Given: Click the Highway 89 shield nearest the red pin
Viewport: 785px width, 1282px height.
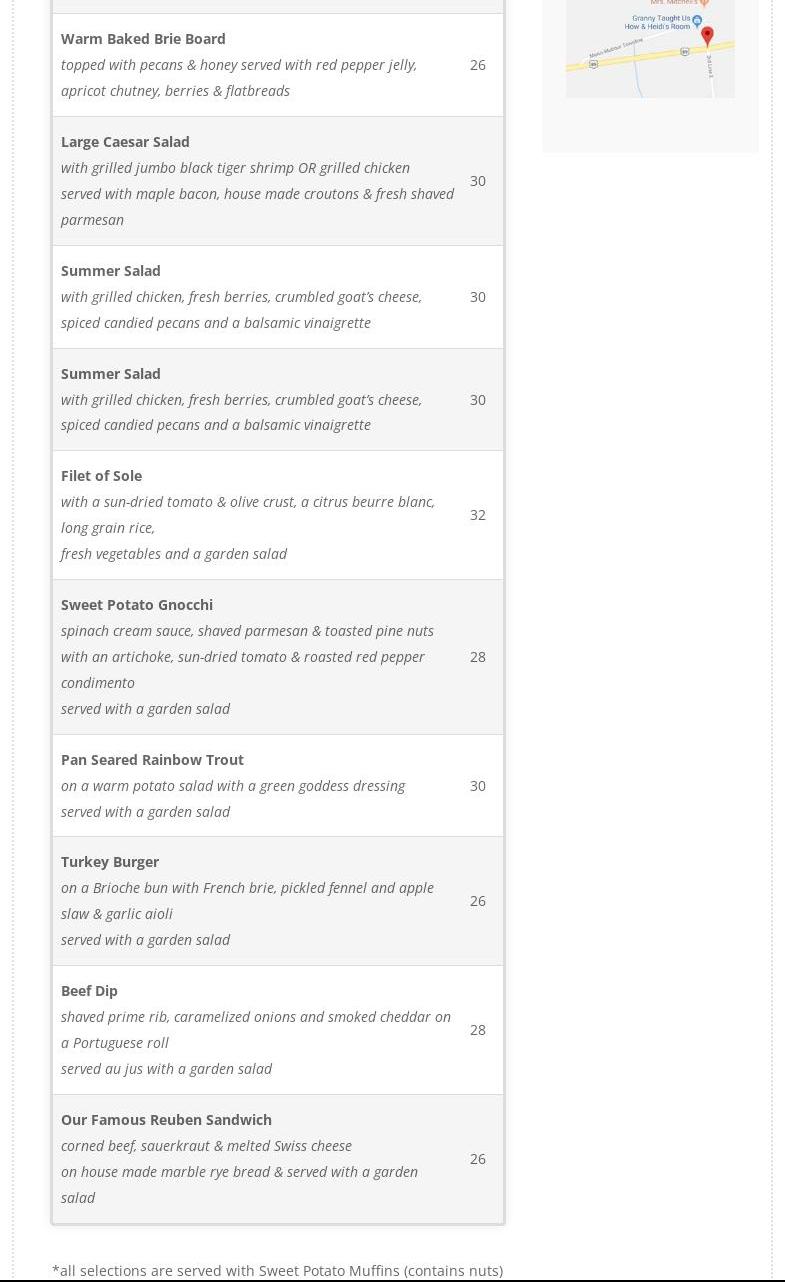Looking at the screenshot, I should [x=684, y=51].
